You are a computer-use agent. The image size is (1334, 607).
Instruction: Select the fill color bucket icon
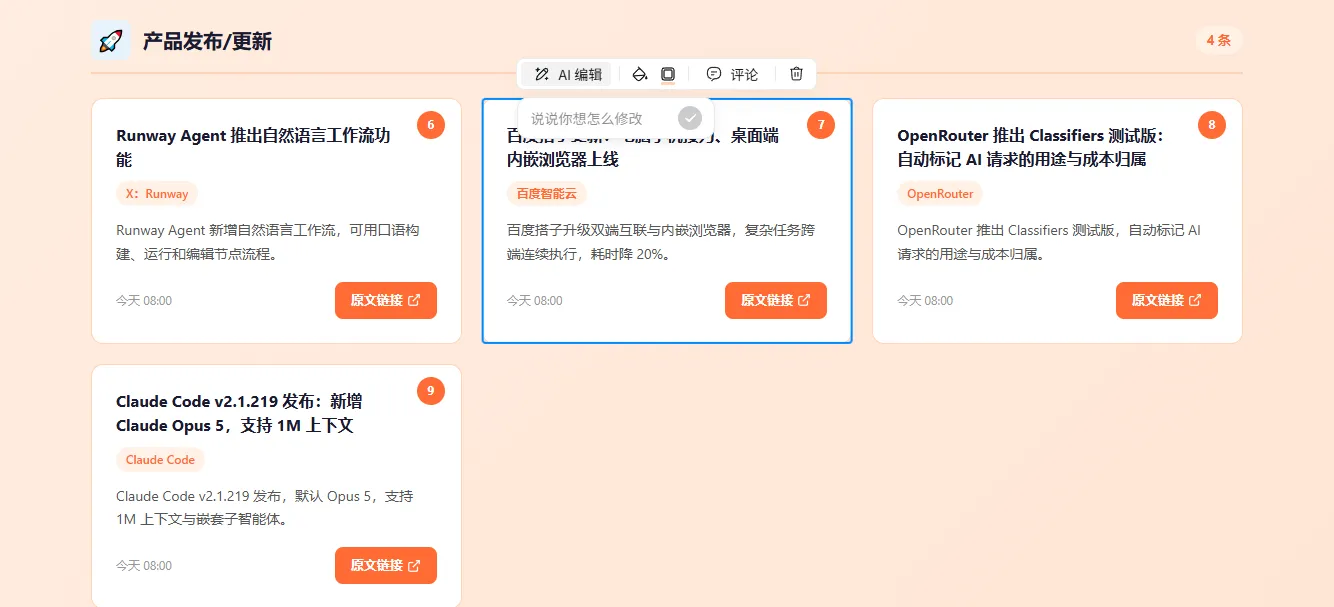click(640, 74)
